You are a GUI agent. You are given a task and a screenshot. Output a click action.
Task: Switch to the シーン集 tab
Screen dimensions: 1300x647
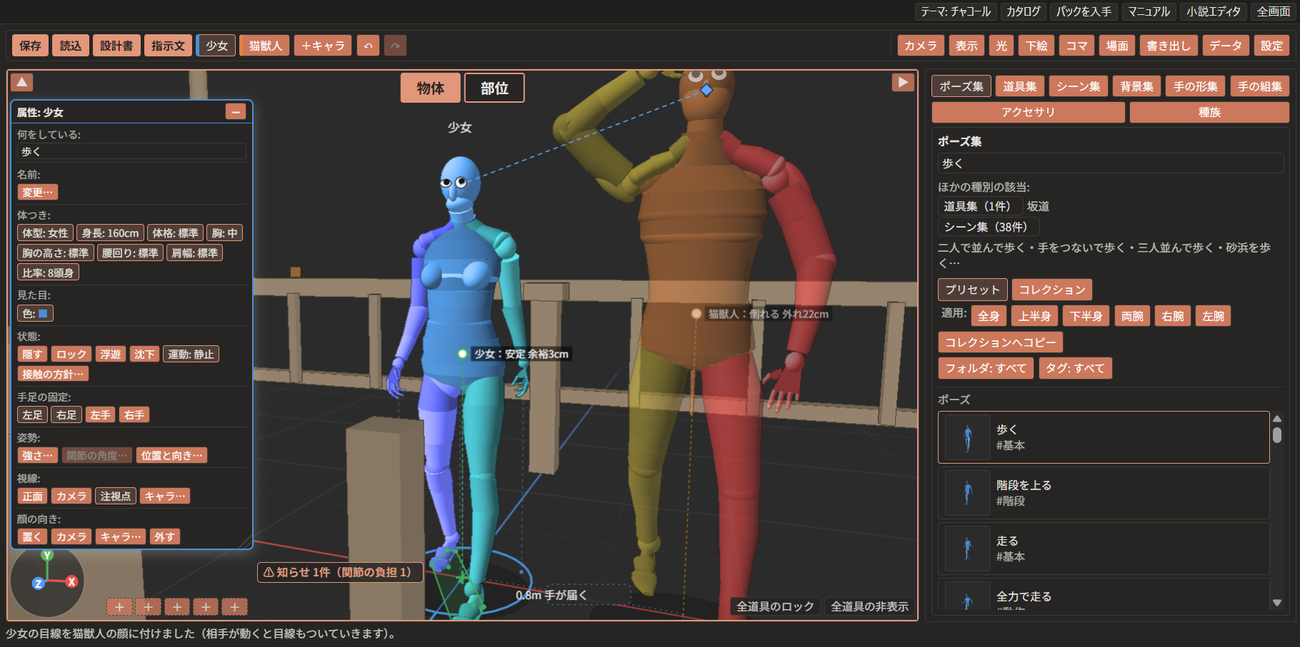point(1078,86)
